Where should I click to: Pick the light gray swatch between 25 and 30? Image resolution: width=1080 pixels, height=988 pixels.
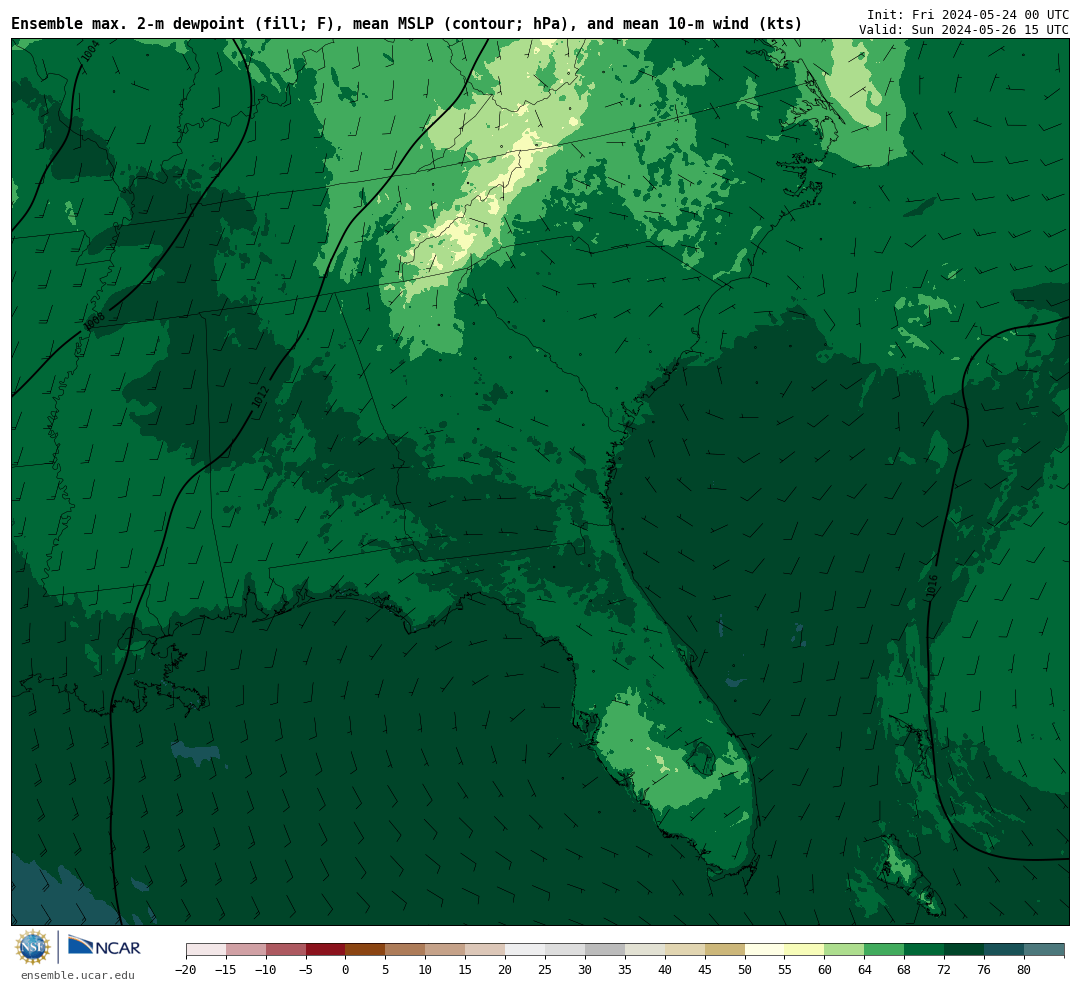click(565, 950)
